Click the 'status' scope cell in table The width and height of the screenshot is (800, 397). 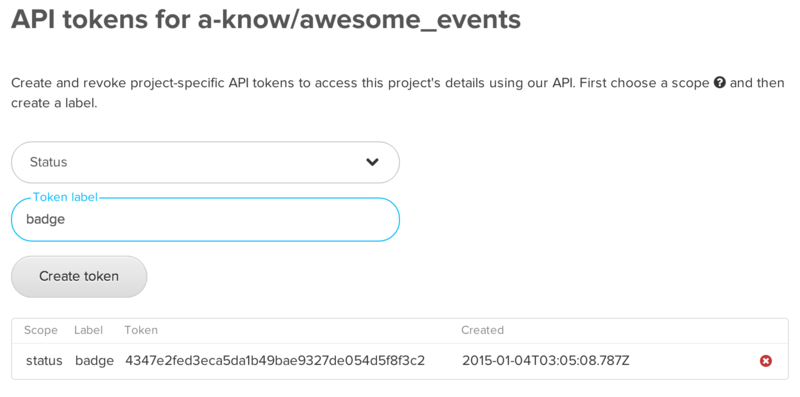(44, 361)
